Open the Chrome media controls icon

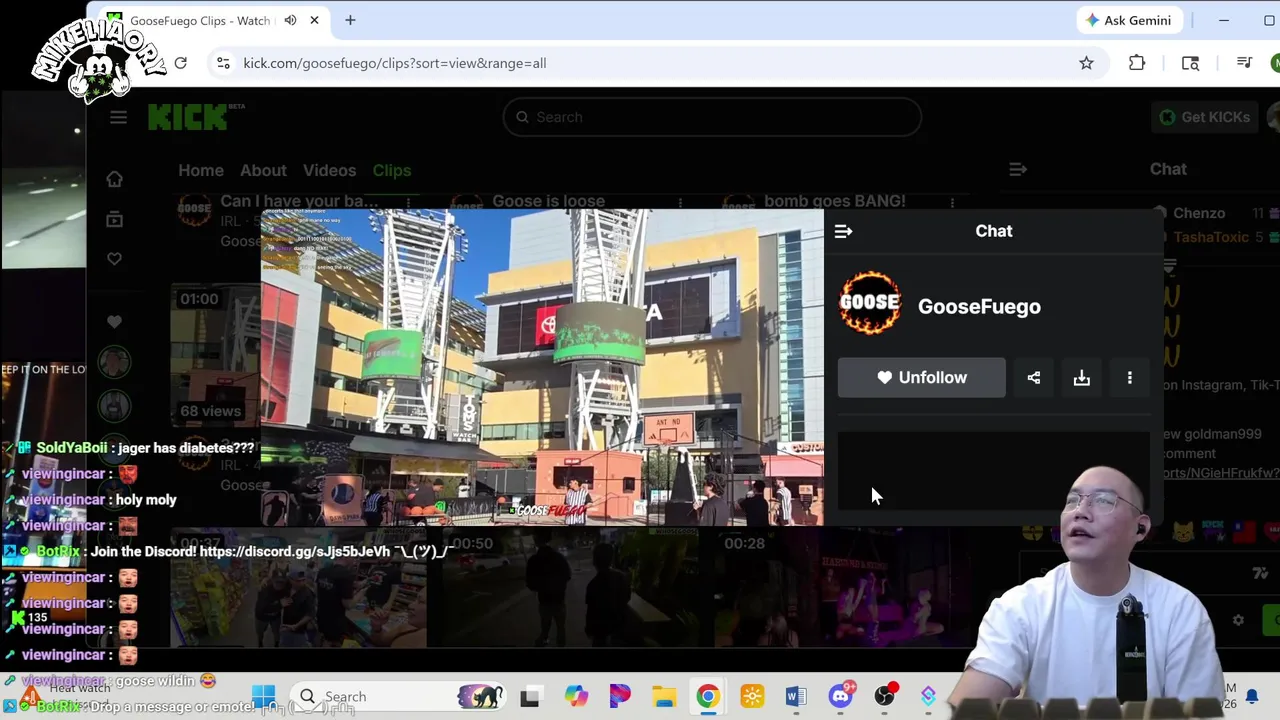1244,63
